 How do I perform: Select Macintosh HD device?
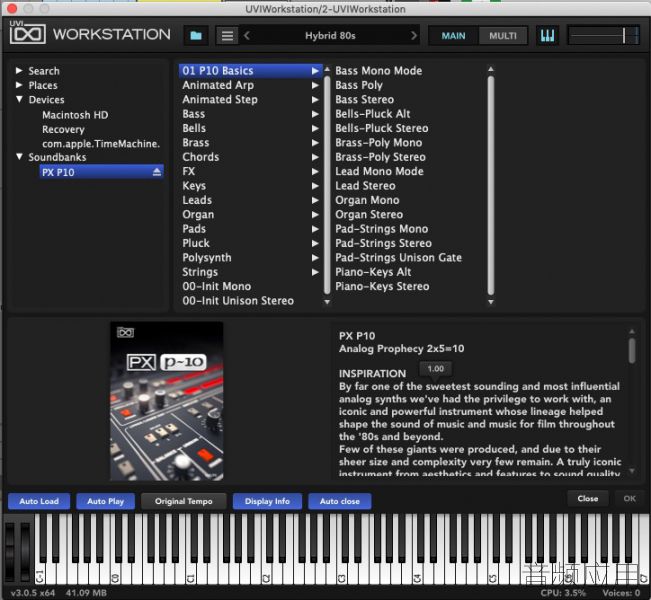point(75,115)
